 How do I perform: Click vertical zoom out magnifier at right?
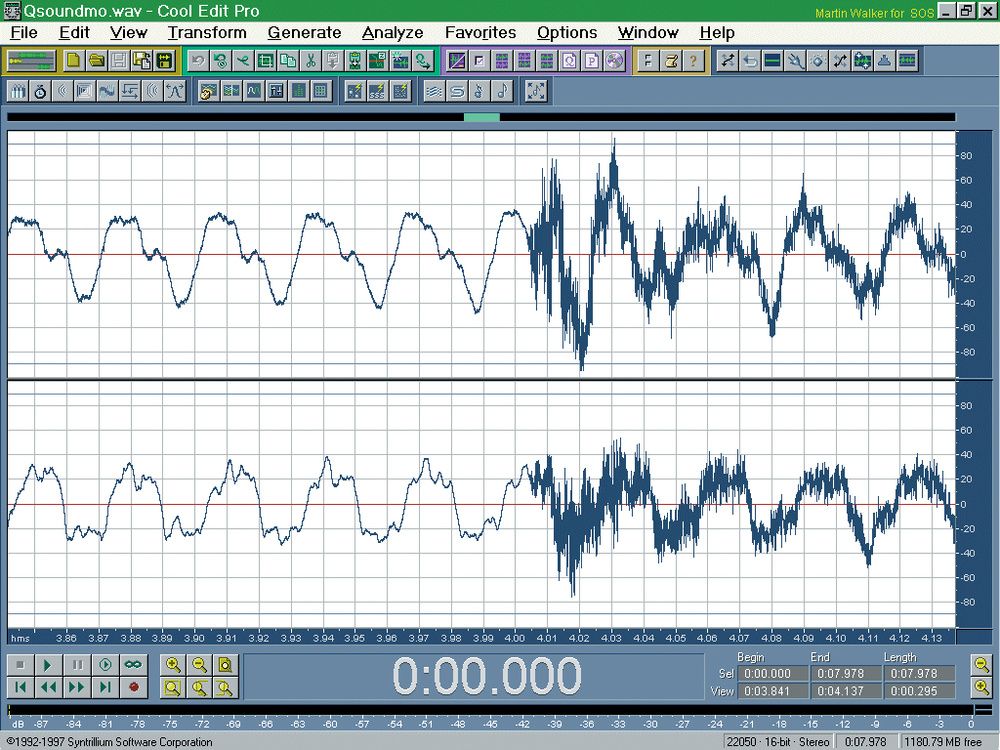983,665
